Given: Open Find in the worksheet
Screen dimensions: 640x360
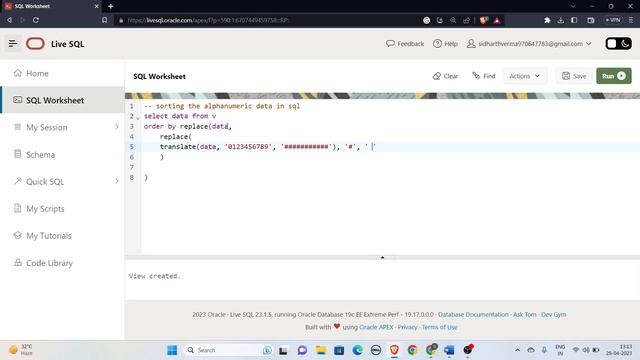Looking at the screenshot, I should point(484,76).
